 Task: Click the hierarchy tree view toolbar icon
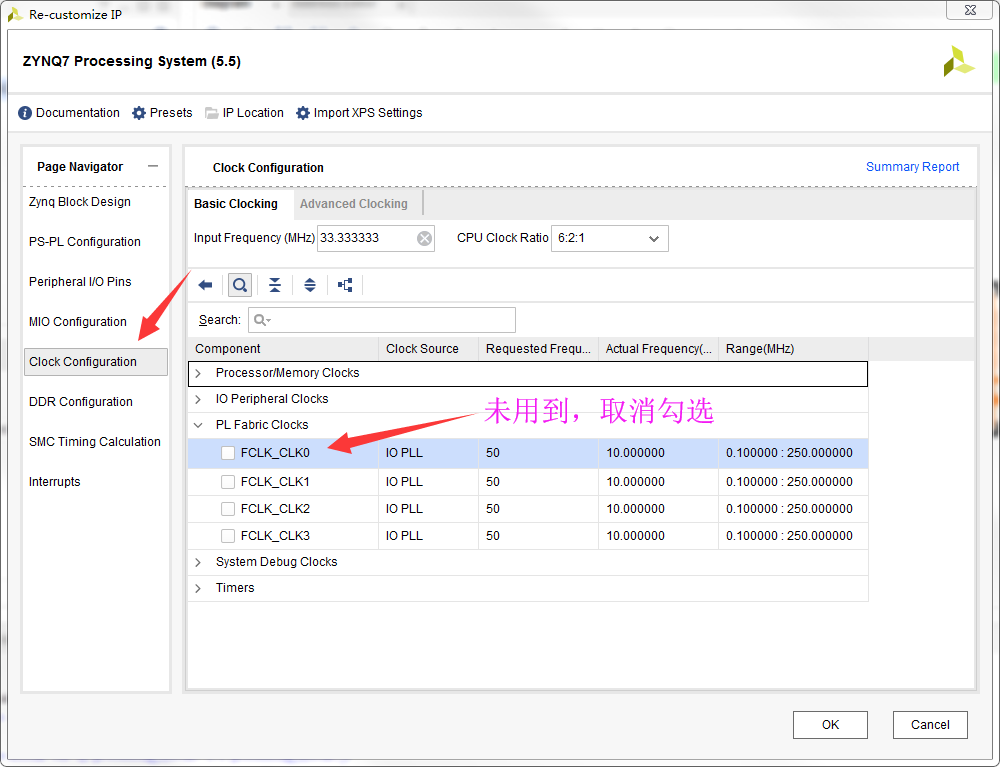click(x=345, y=285)
